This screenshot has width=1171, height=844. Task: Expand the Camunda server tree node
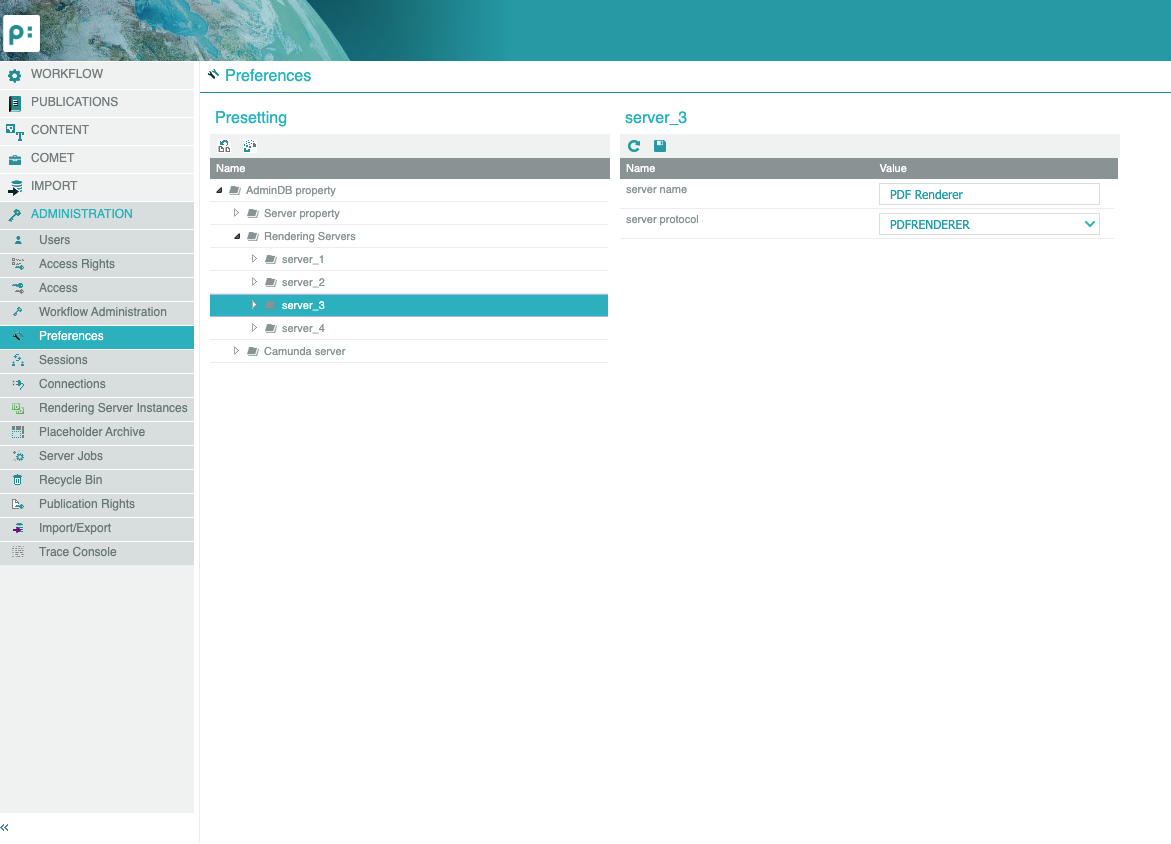[237, 351]
